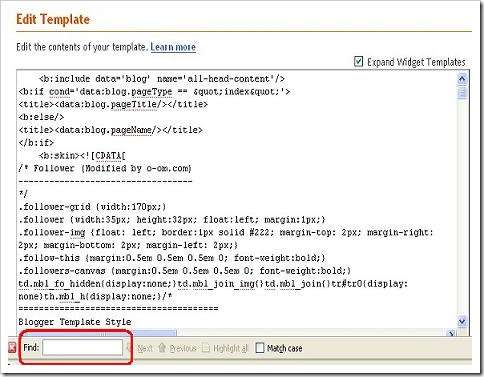This screenshot has height=377, width=484.
Task: Click the Highlight all label text
Action: (230, 348)
